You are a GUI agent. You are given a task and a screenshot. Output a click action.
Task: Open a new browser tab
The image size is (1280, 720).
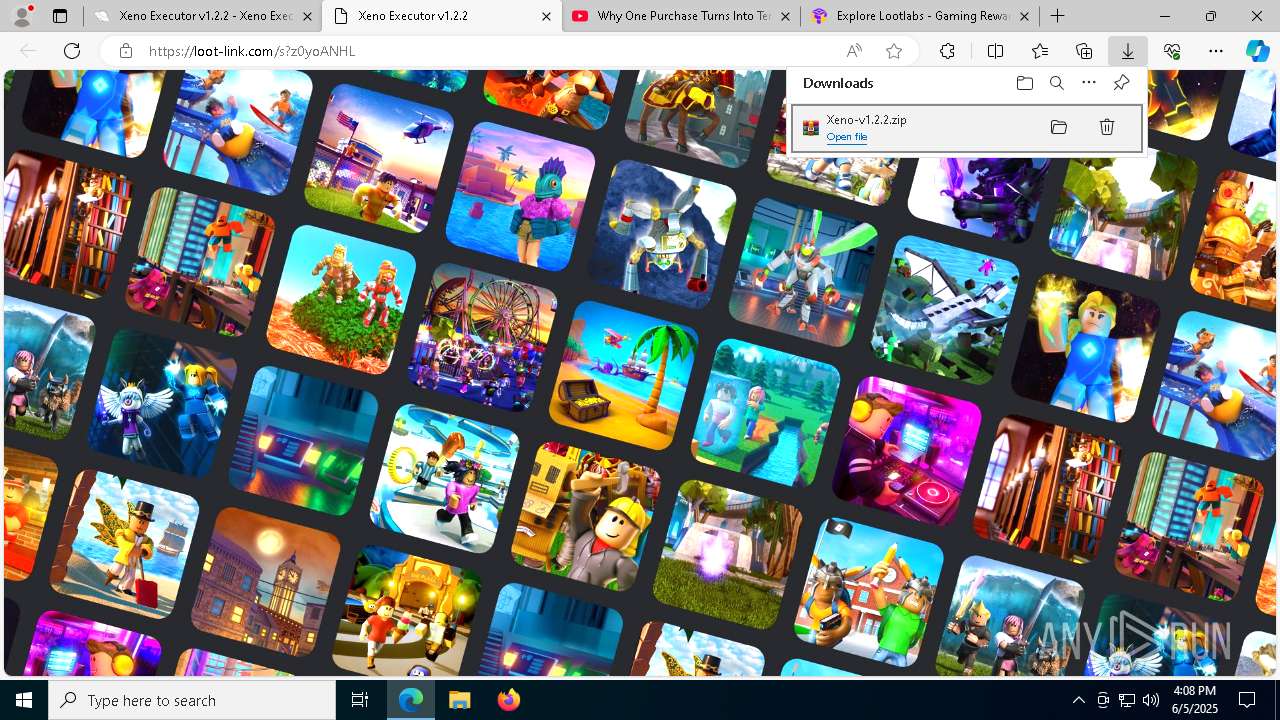[x=1057, y=16]
